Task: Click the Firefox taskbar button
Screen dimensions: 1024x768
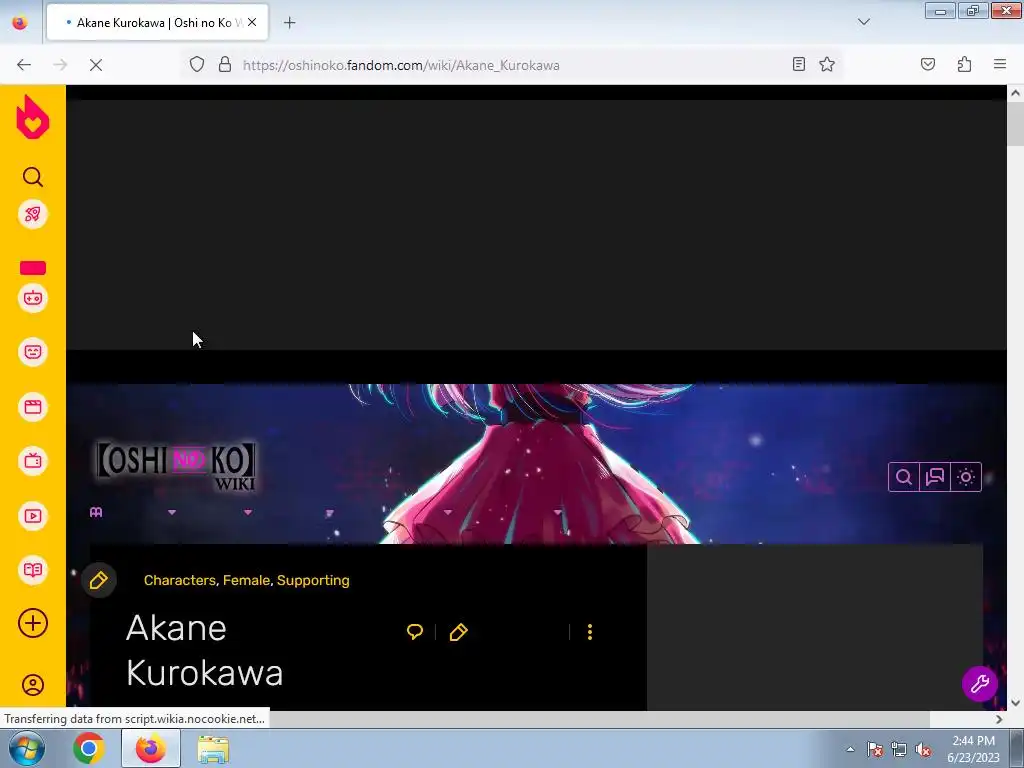Action: [x=151, y=748]
